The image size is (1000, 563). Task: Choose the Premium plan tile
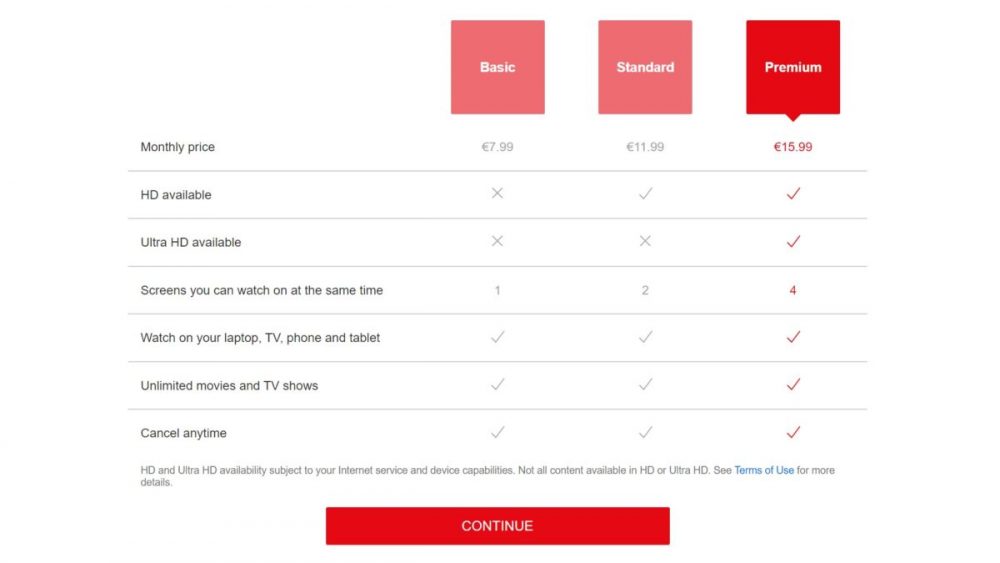[793, 67]
